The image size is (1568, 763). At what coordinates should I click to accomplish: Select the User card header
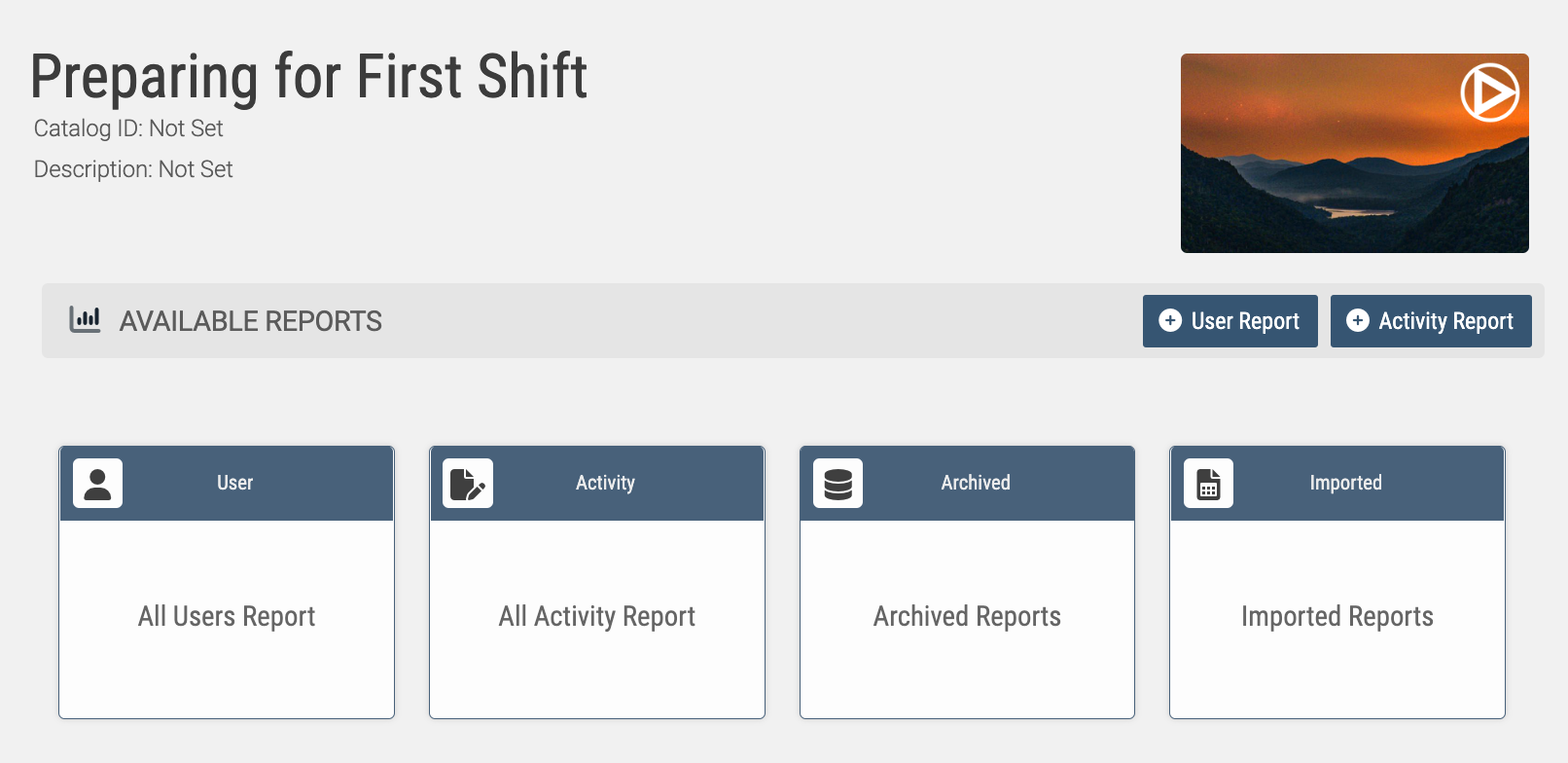227,484
